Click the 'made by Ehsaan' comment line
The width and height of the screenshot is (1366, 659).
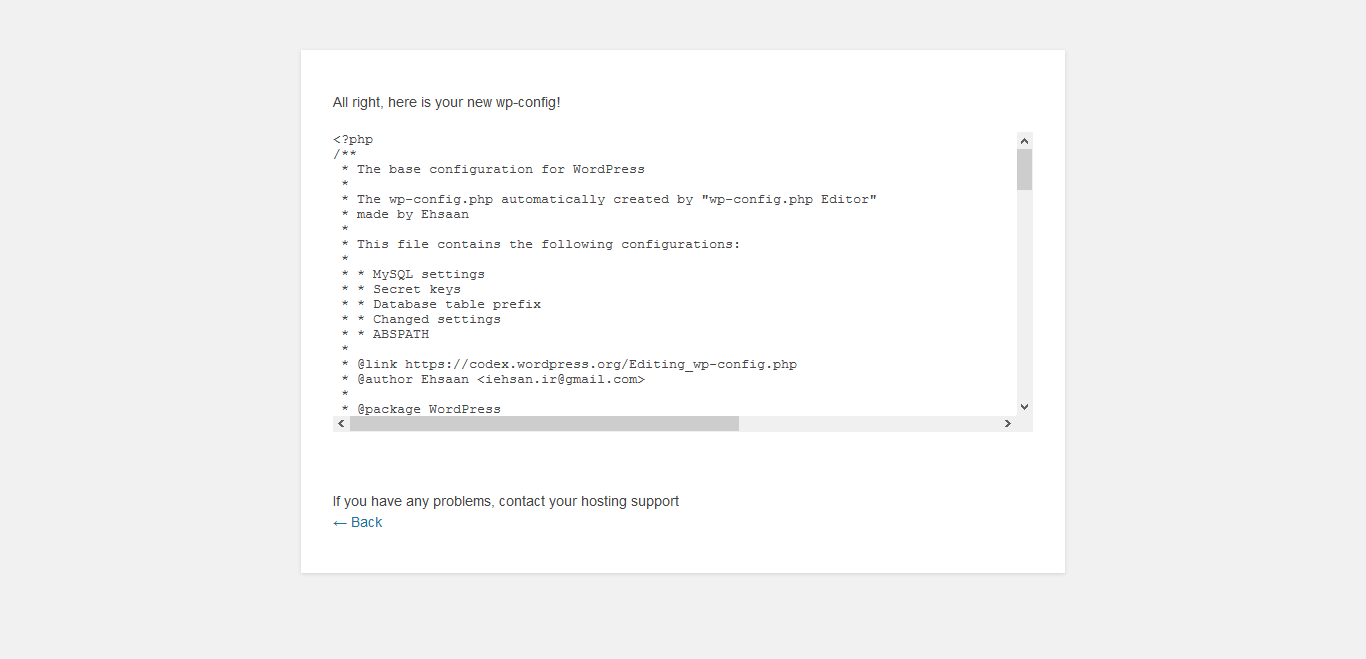click(405, 215)
